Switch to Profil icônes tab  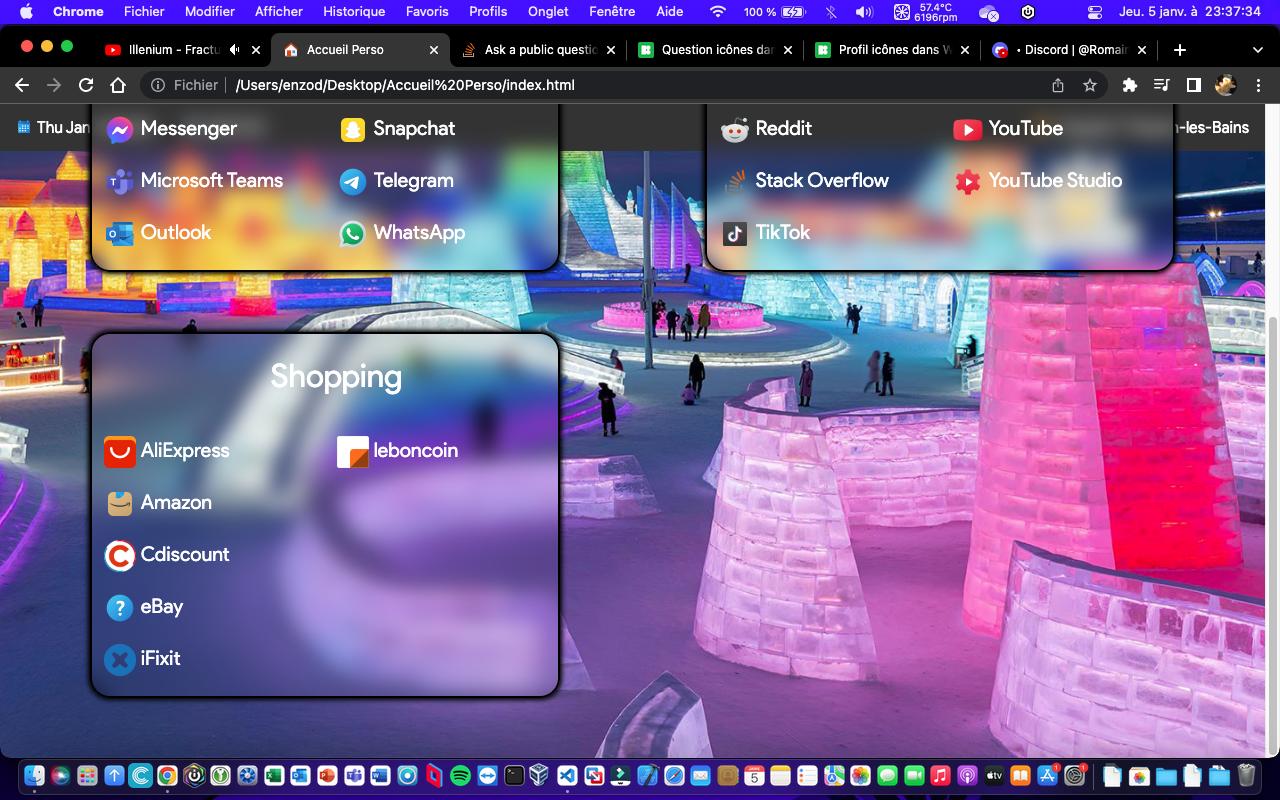point(892,50)
